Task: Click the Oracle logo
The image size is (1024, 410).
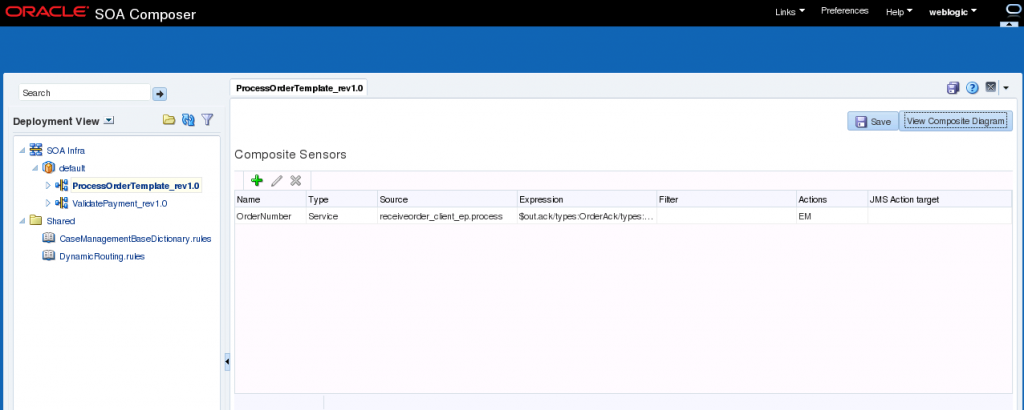Action: [48, 12]
